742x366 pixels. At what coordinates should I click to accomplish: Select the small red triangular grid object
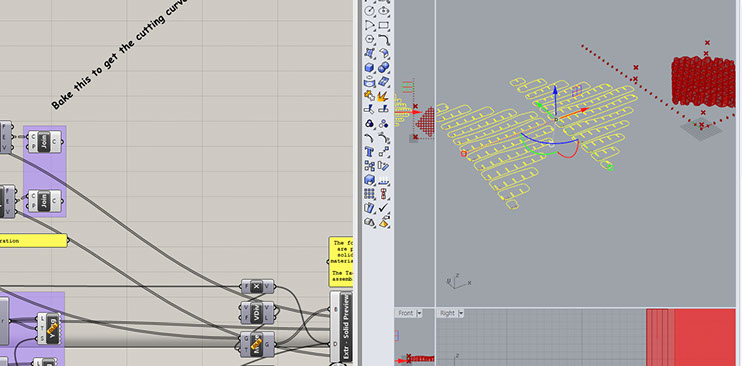coord(426,122)
